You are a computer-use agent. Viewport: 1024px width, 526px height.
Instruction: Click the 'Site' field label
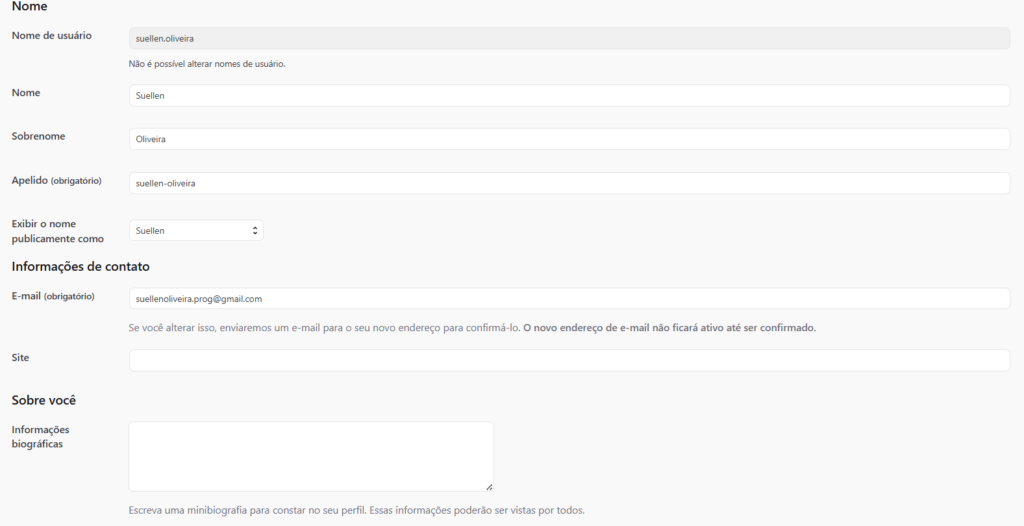coord(20,357)
